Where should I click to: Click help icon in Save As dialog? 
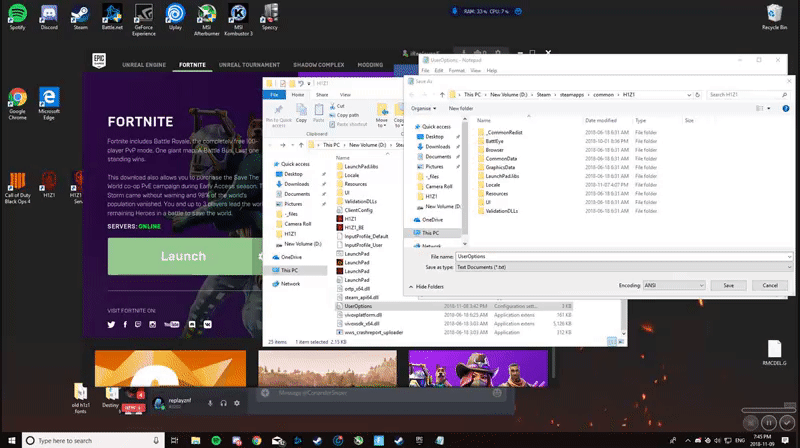coord(786,108)
